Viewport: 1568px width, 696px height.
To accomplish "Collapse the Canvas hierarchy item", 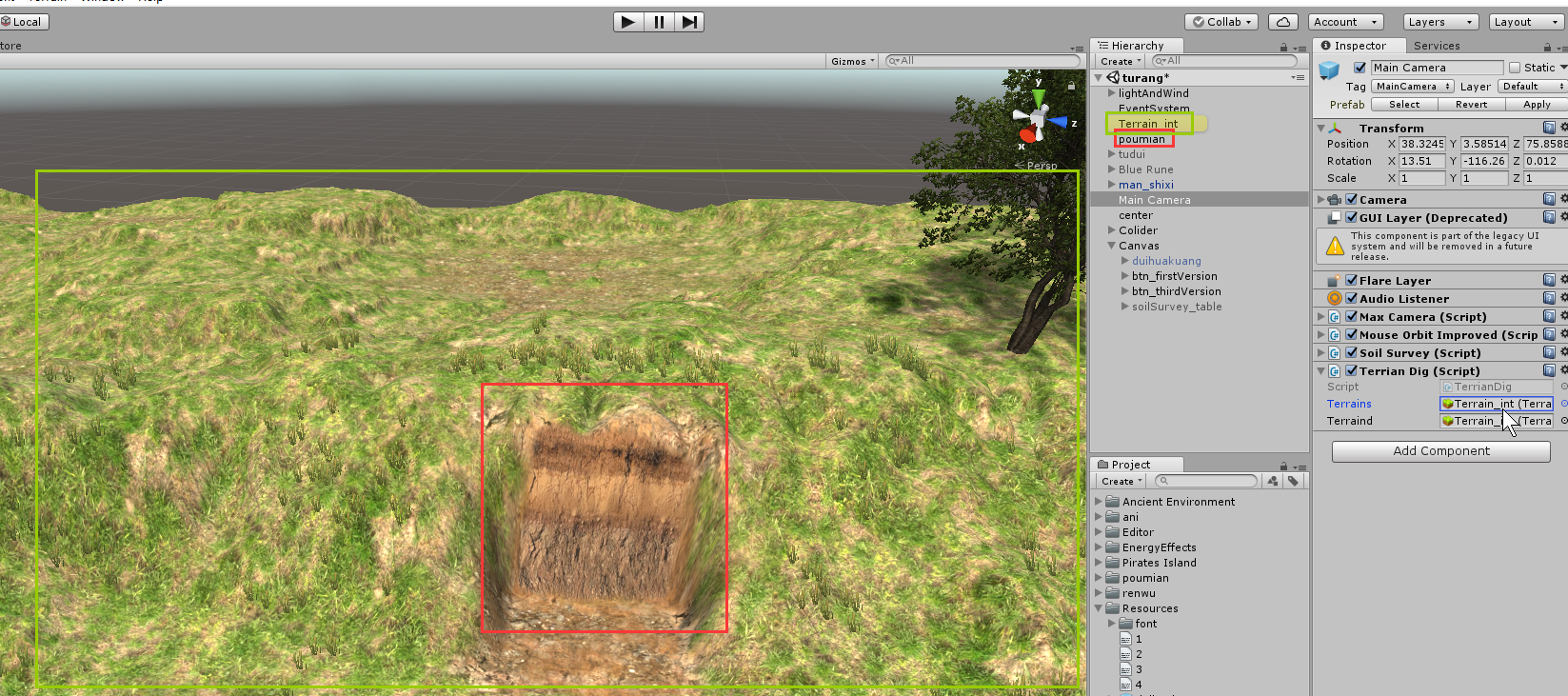I will [1111, 246].
